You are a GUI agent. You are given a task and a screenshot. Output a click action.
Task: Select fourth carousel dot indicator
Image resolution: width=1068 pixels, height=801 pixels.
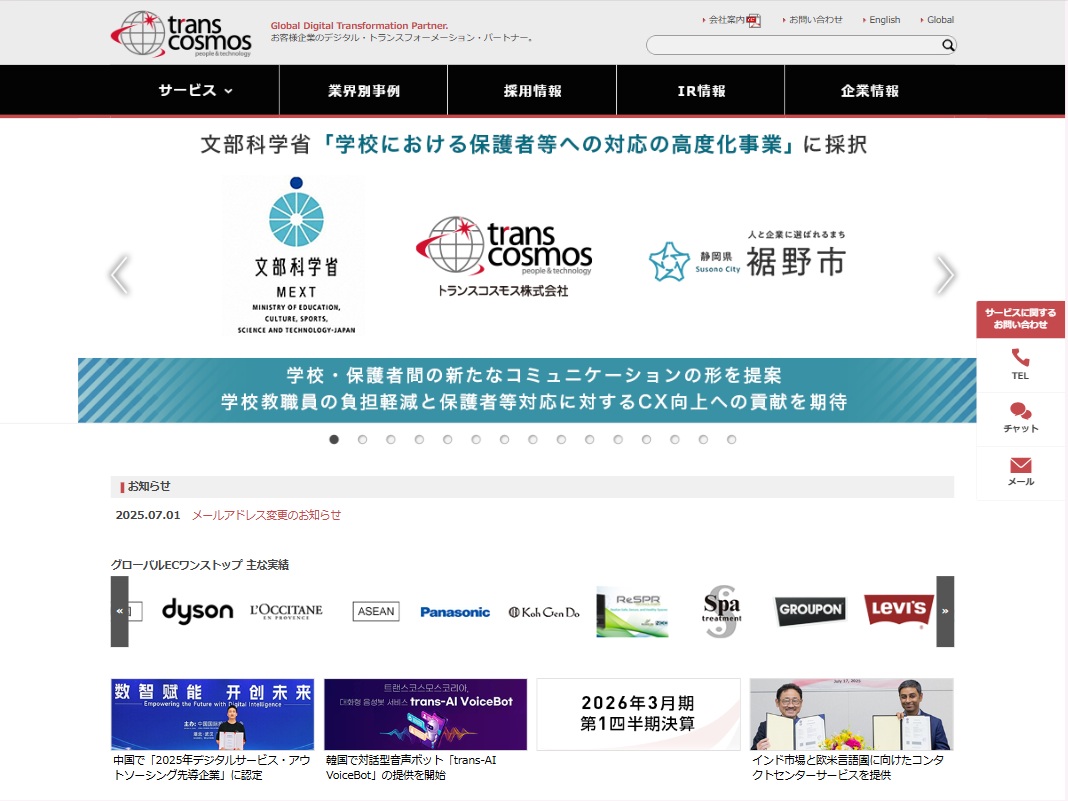click(x=420, y=439)
